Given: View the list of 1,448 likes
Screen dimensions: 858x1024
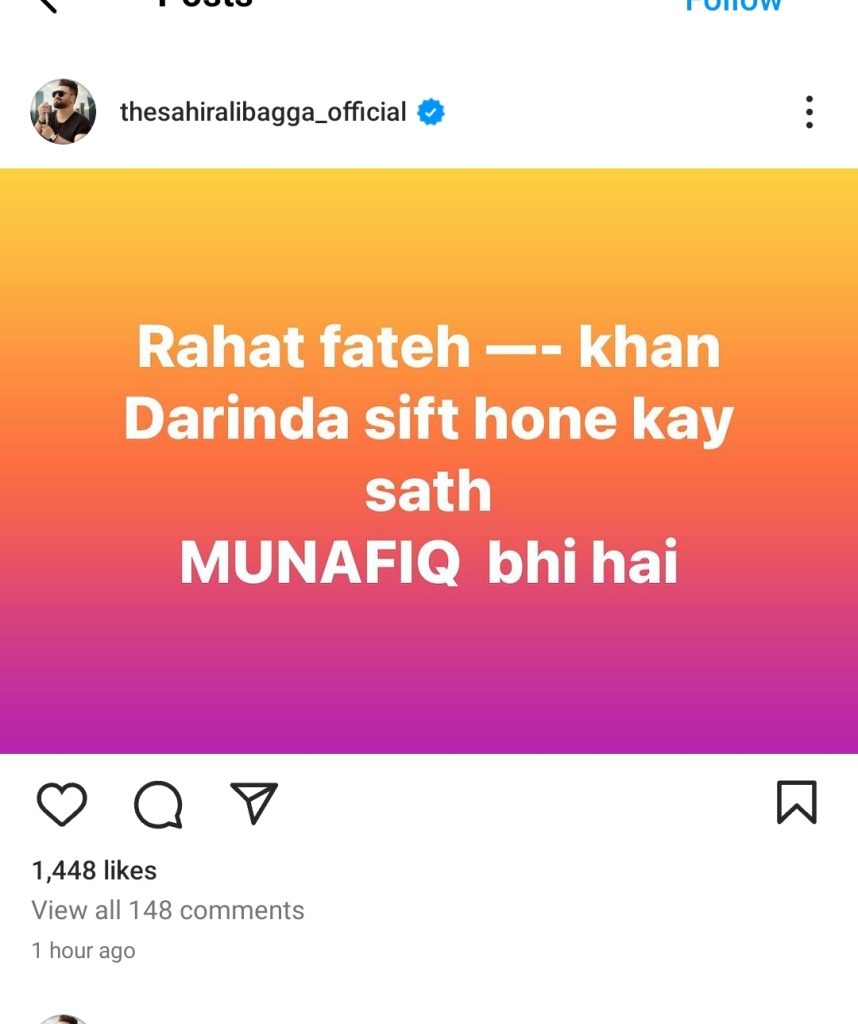Looking at the screenshot, I should point(94,871).
